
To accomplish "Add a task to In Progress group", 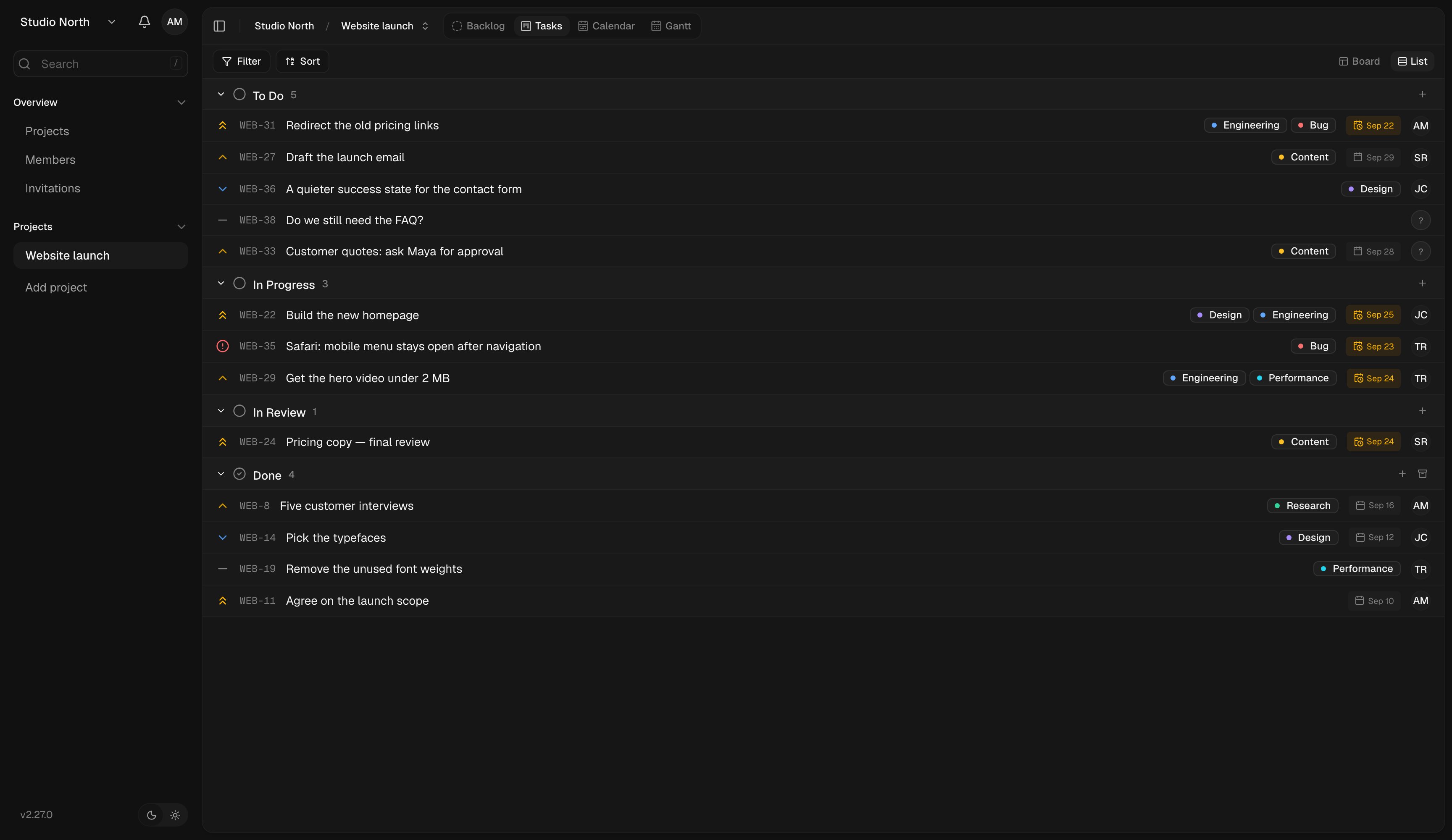I will pos(1422,283).
